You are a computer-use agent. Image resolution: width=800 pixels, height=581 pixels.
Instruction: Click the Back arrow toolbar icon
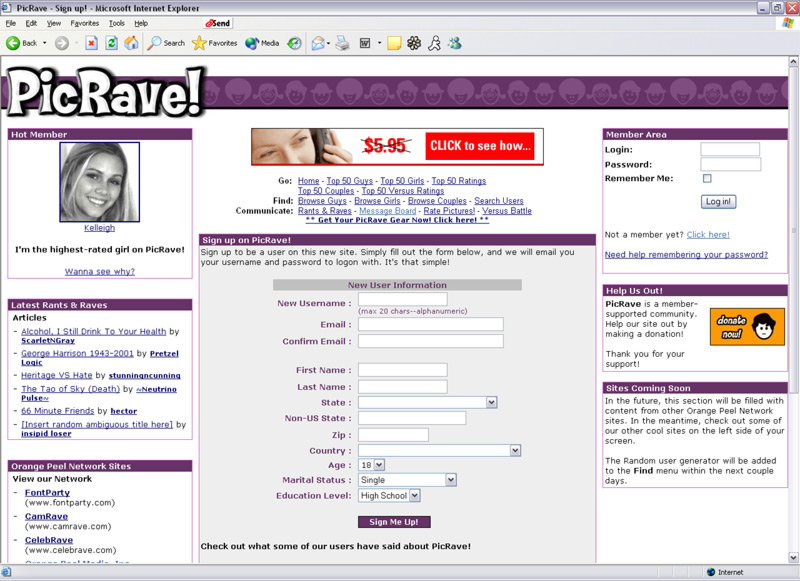coord(13,43)
